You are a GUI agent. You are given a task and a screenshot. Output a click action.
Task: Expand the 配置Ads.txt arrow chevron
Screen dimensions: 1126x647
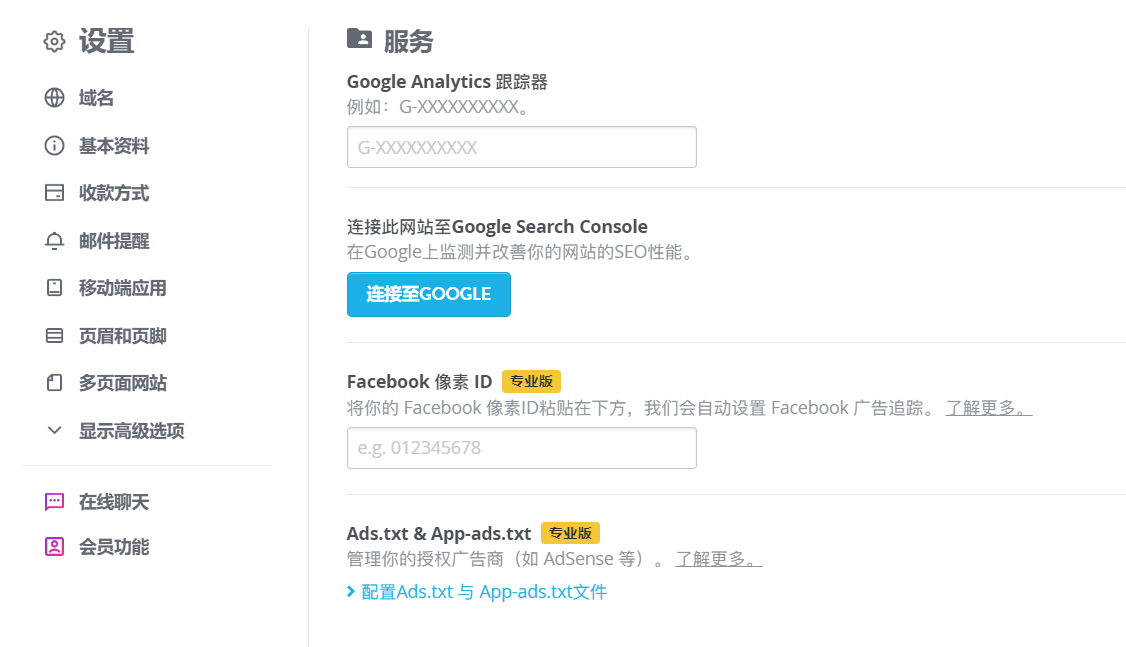pos(350,592)
